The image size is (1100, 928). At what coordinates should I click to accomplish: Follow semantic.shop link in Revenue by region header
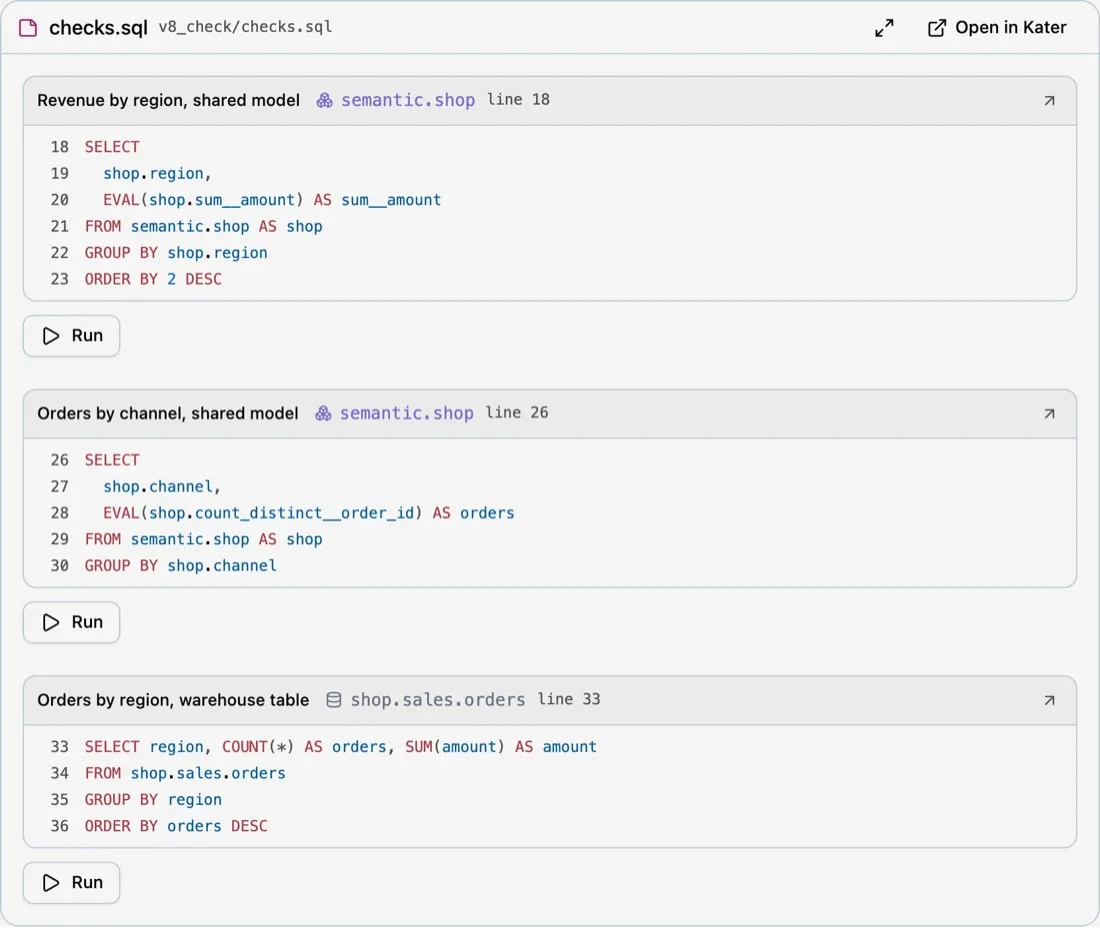coord(408,100)
